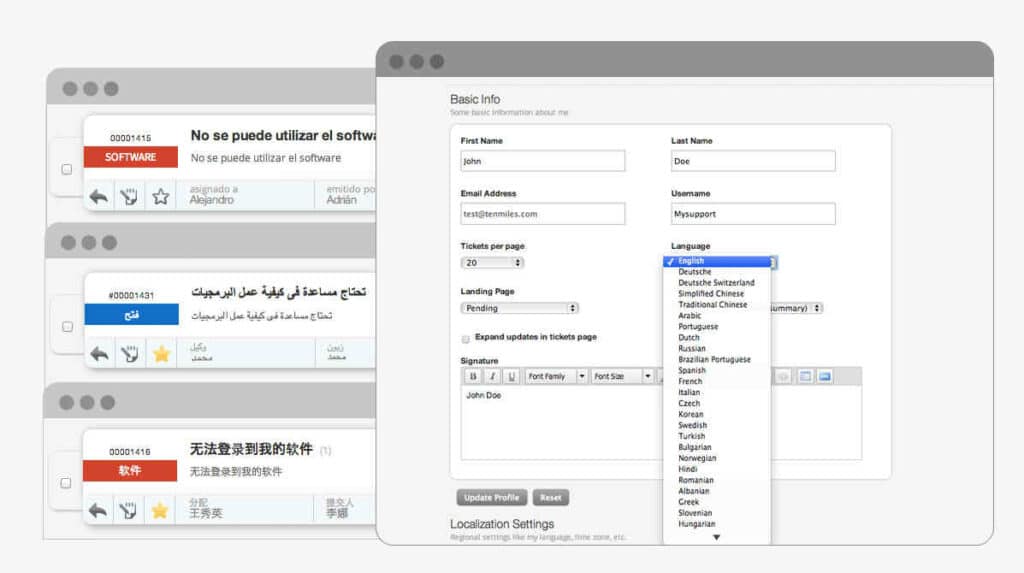Image resolution: width=1024 pixels, height=573 pixels.
Task: Select Greek language
Action: pyautogui.click(x=717, y=502)
